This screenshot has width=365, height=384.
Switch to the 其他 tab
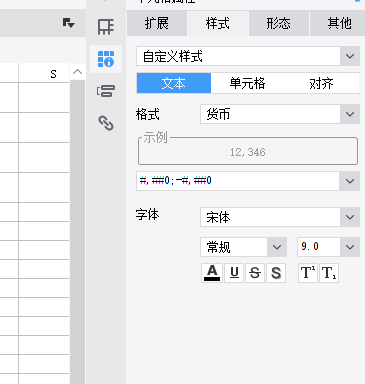(339, 23)
